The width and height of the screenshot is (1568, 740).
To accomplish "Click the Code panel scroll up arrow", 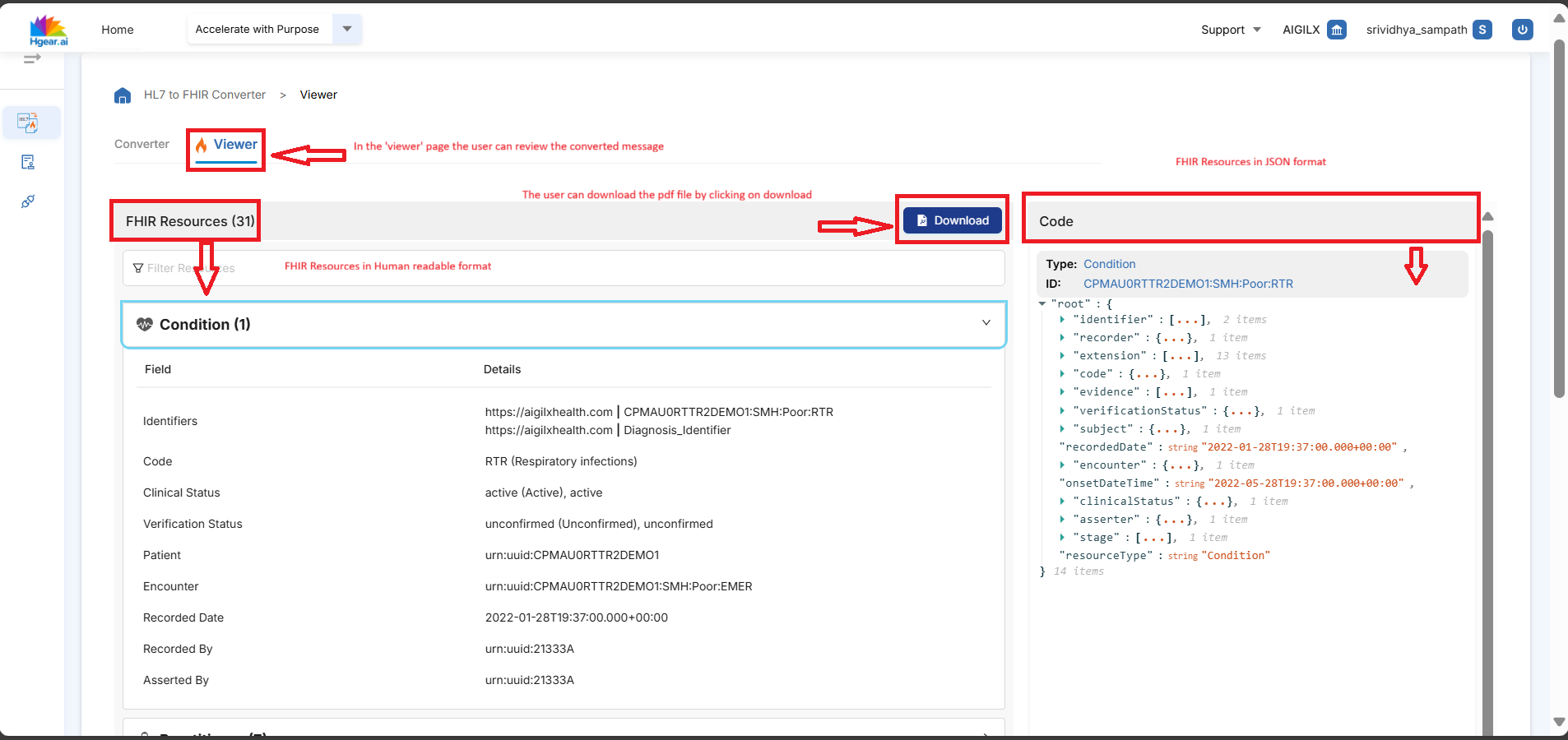I will (1487, 217).
